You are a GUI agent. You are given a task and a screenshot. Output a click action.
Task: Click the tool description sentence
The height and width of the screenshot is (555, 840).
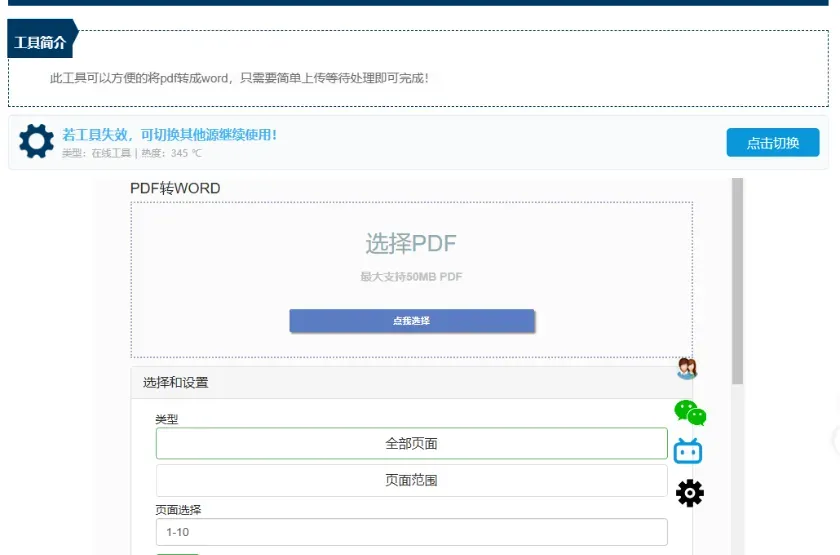tap(239, 78)
